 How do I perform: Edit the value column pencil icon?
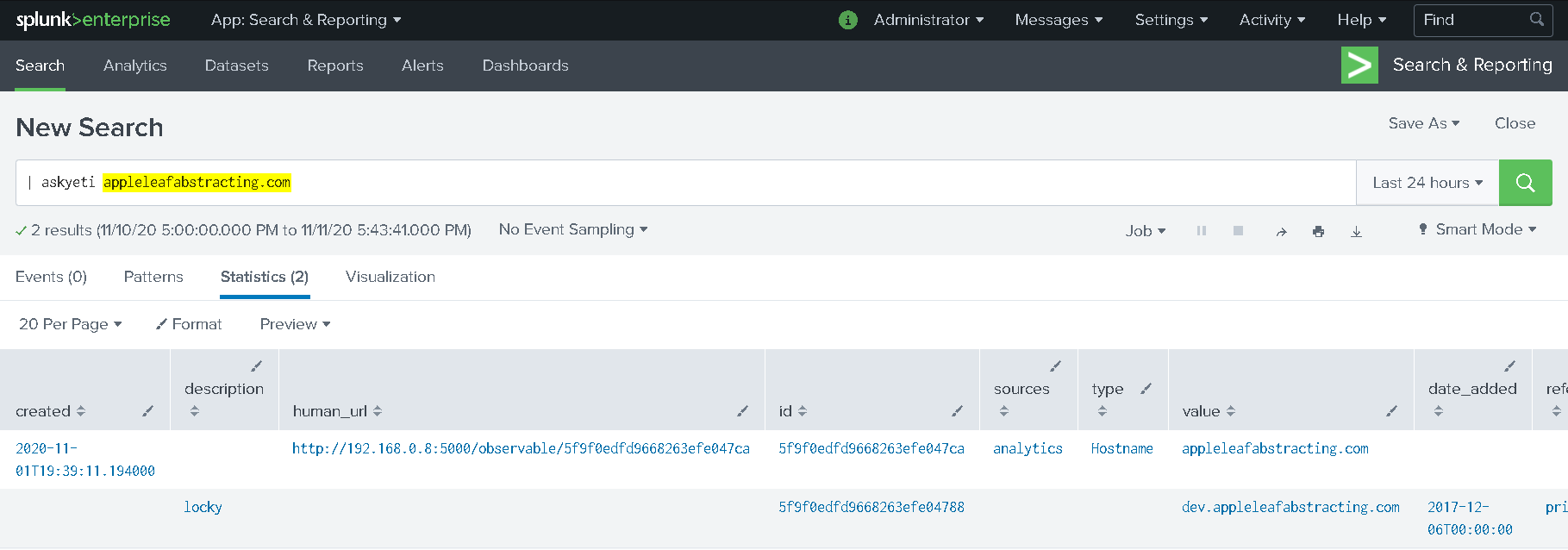1392,411
